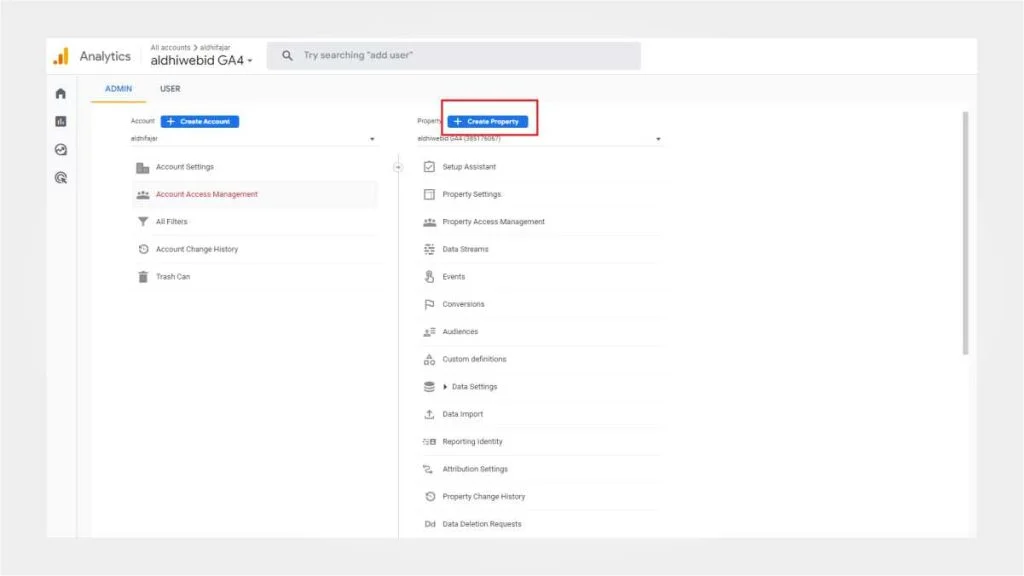
Task: Open the Reports bar chart icon
Action: pos(61,121)
